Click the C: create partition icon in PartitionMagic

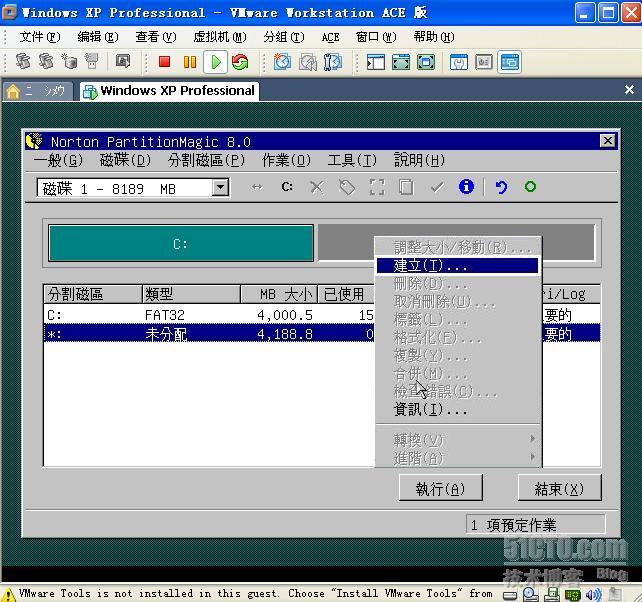click(287, 187)
